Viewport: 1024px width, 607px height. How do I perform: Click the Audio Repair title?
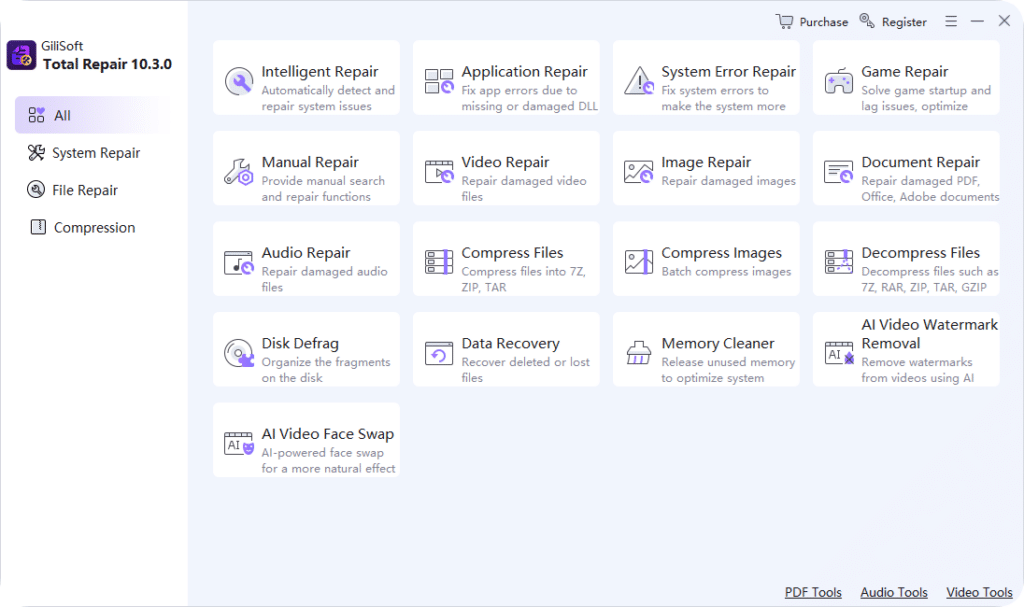(x=306, y=253)
